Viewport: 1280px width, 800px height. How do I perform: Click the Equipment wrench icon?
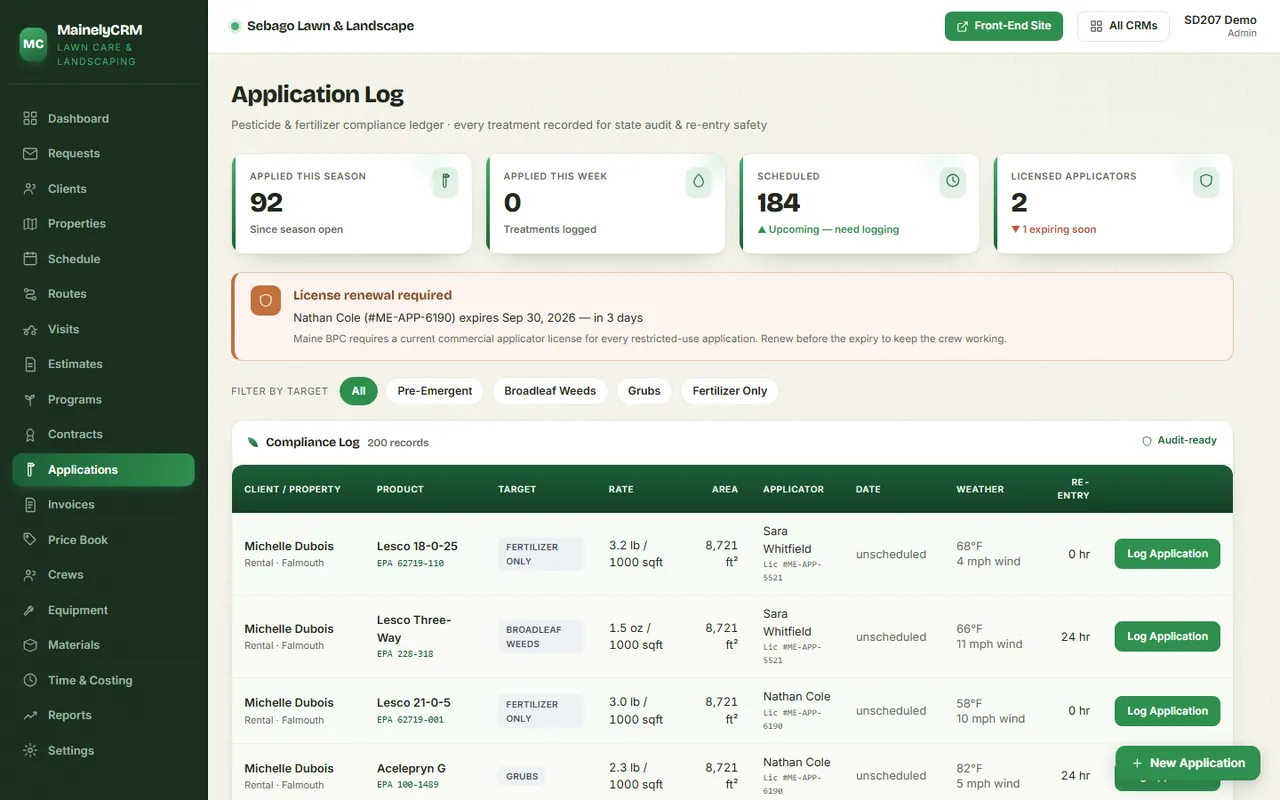pyautogui.click(x=30, y=610)
